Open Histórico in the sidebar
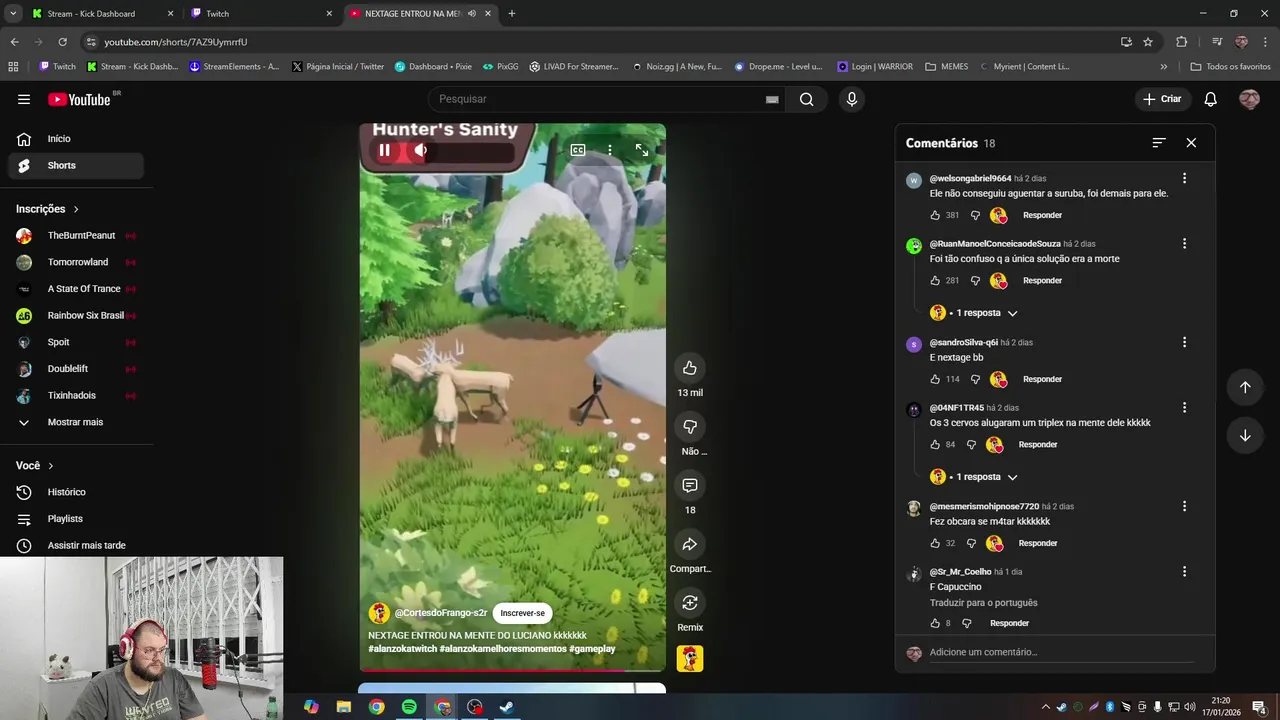This screenshot has height=720, width=1280. (x=76, y=492)
